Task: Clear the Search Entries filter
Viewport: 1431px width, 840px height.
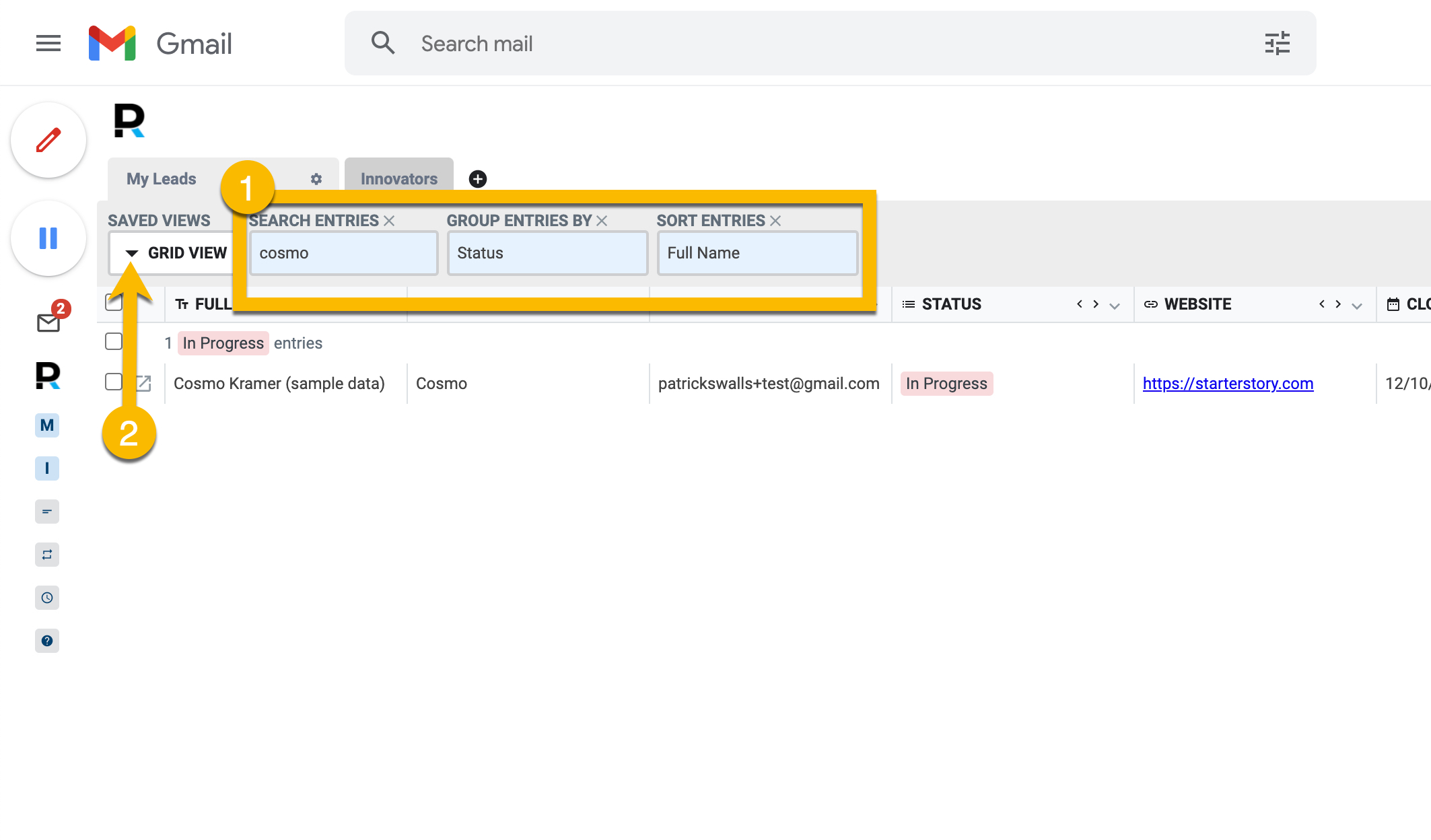Action: (x=389, y=221)
